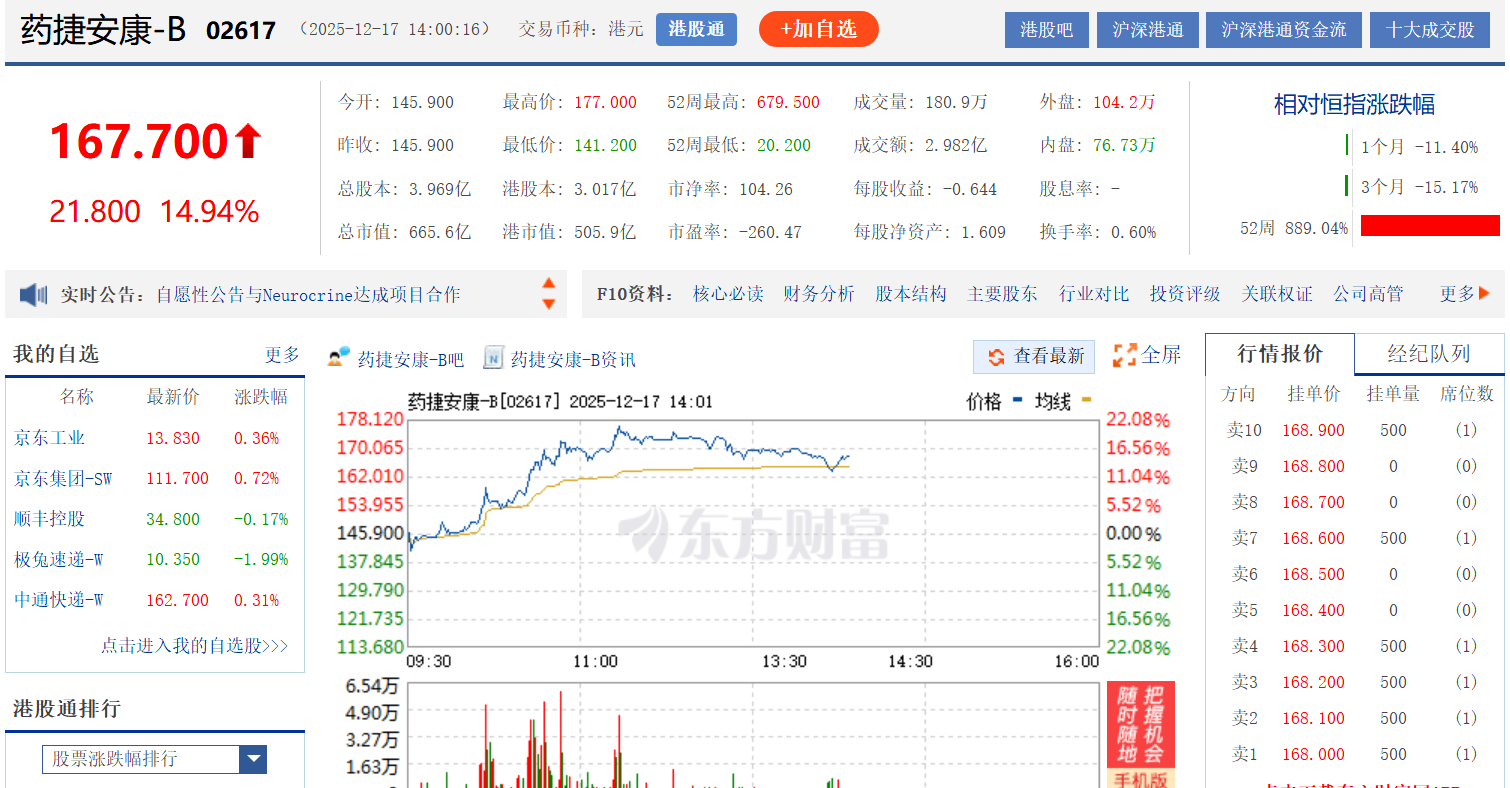This screenshot has width=1510, height=788.
Task: Open the 财务分析 link
Action: [x=819, y=294]
